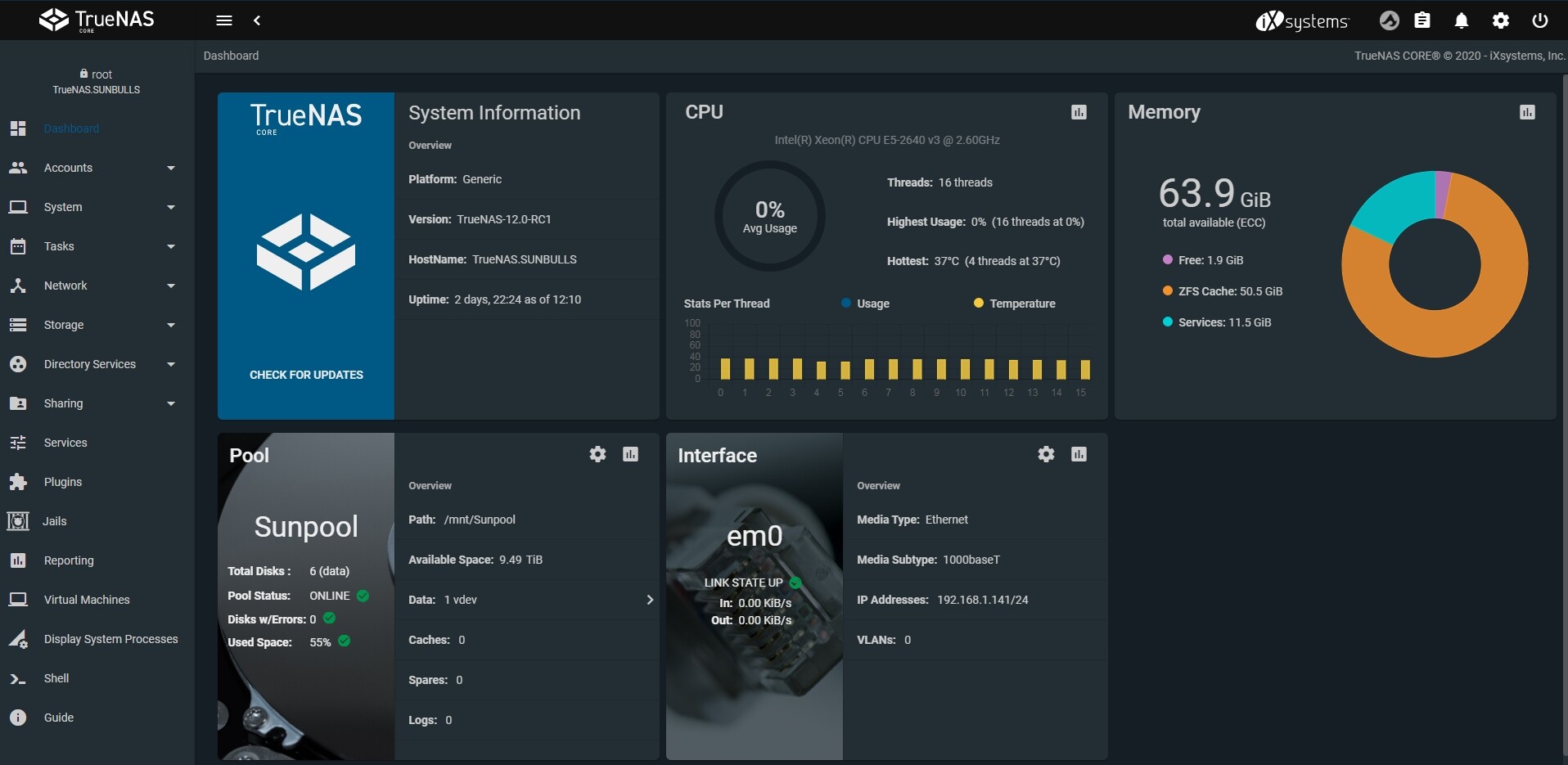Viewport: 1568px width, 765px height.
Task: Click CHECK FOR UPDATES button
Action: 306,375
